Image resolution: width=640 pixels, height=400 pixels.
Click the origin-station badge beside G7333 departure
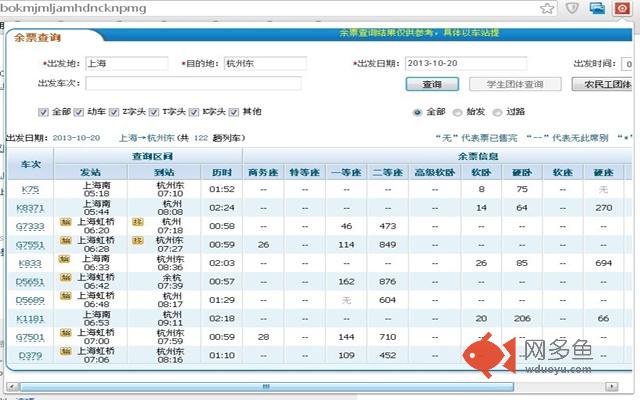(x=66, y=222)
